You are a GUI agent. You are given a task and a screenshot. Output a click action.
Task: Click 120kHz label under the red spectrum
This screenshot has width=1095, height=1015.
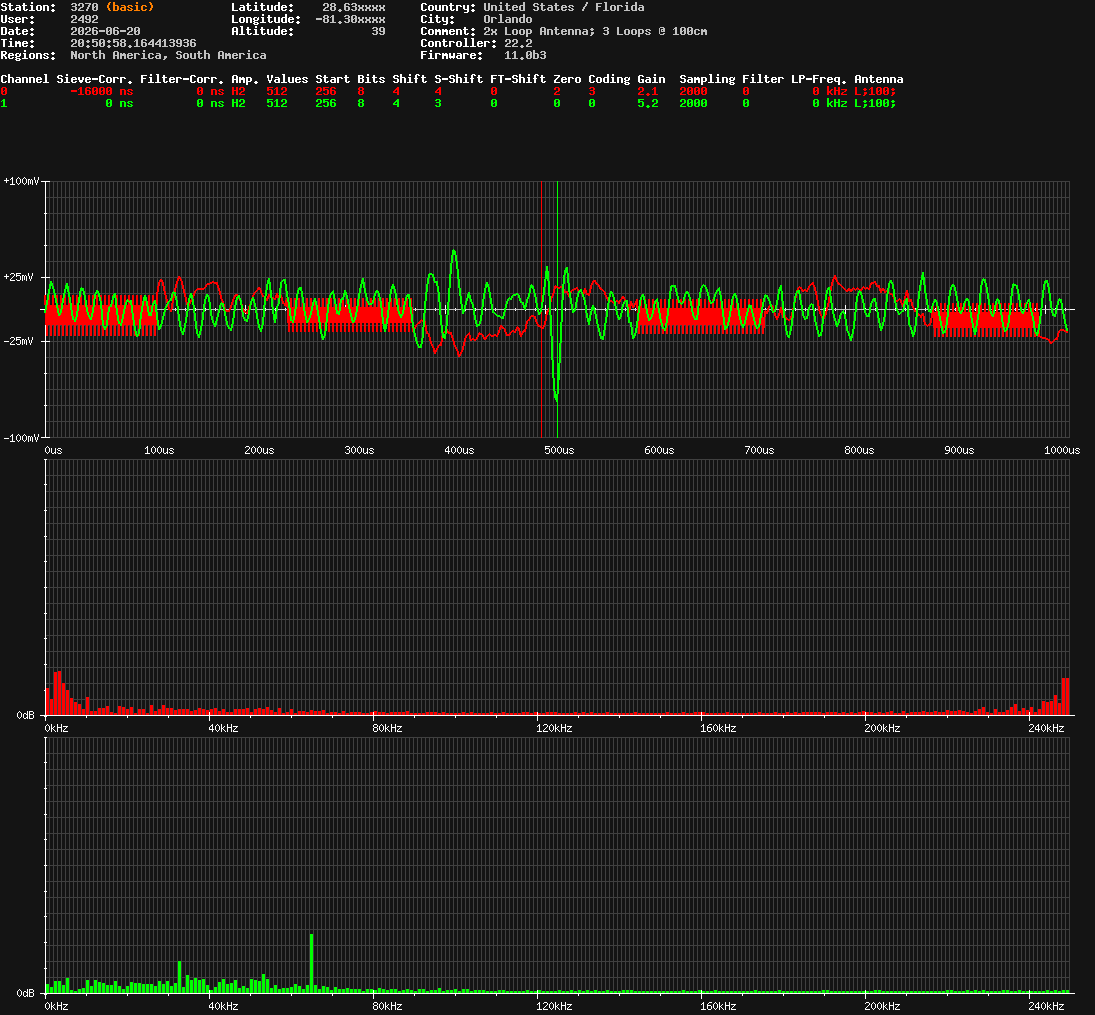tap(554, 729)
